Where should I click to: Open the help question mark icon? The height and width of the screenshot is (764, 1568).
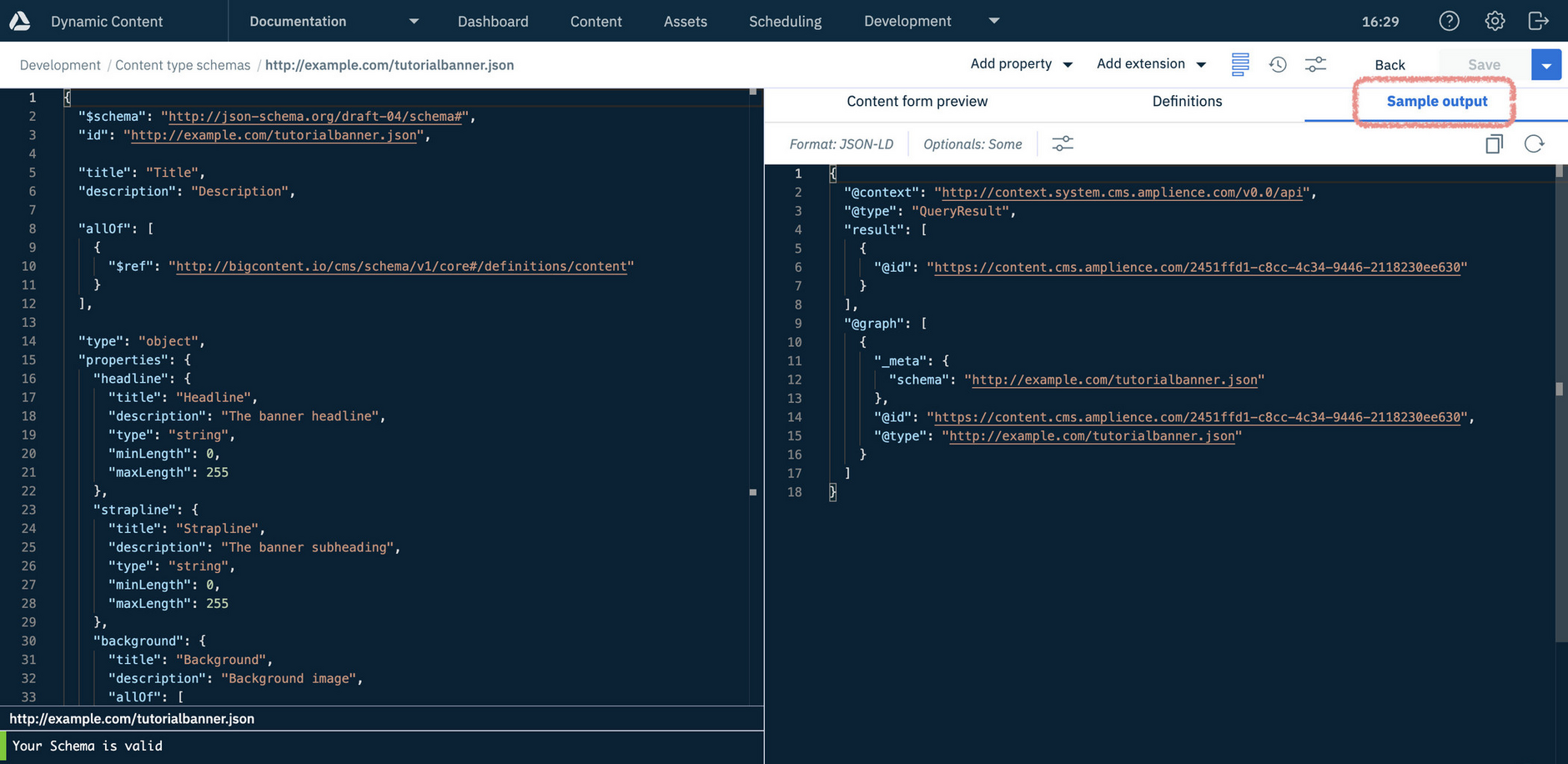tap(1450, 21)
